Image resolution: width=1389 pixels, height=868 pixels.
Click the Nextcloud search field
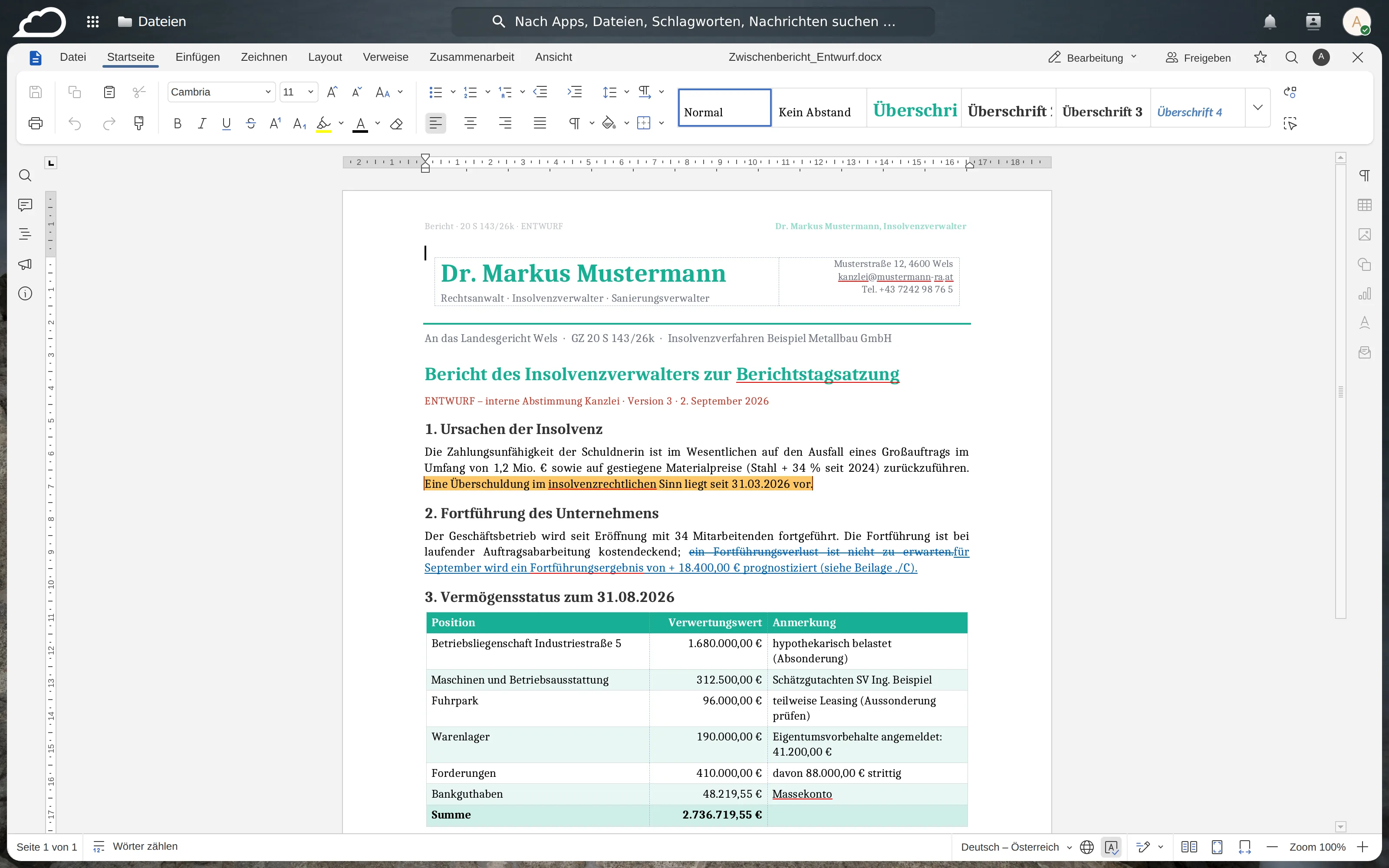pyautogui.click(x=693, y=22)
